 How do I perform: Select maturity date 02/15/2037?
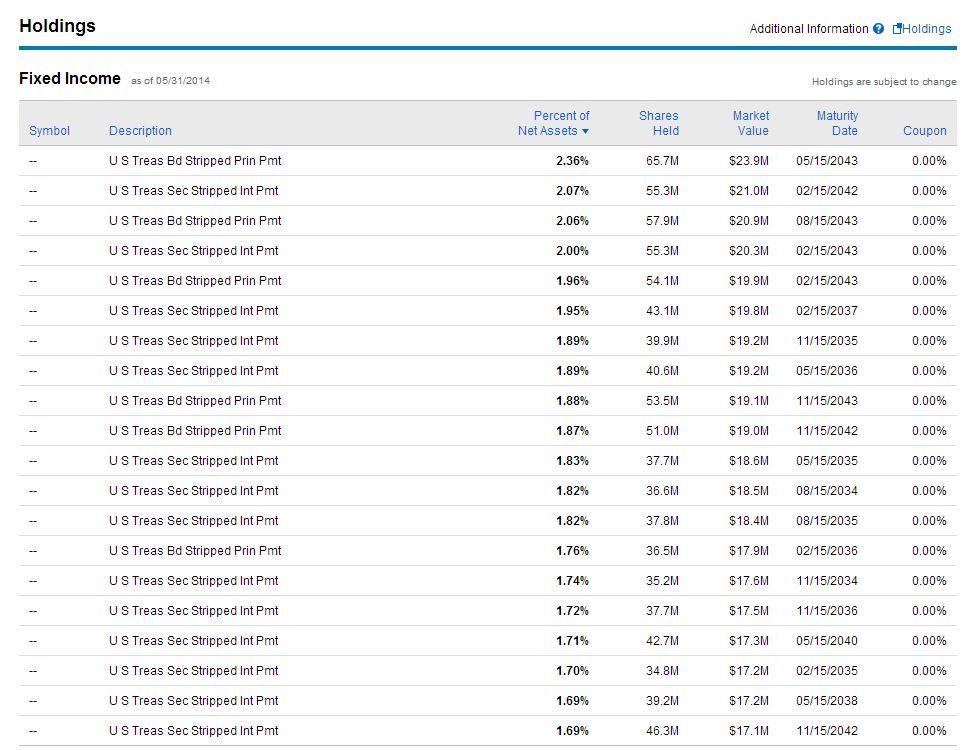pyautogui.click(x=826, y=311)
